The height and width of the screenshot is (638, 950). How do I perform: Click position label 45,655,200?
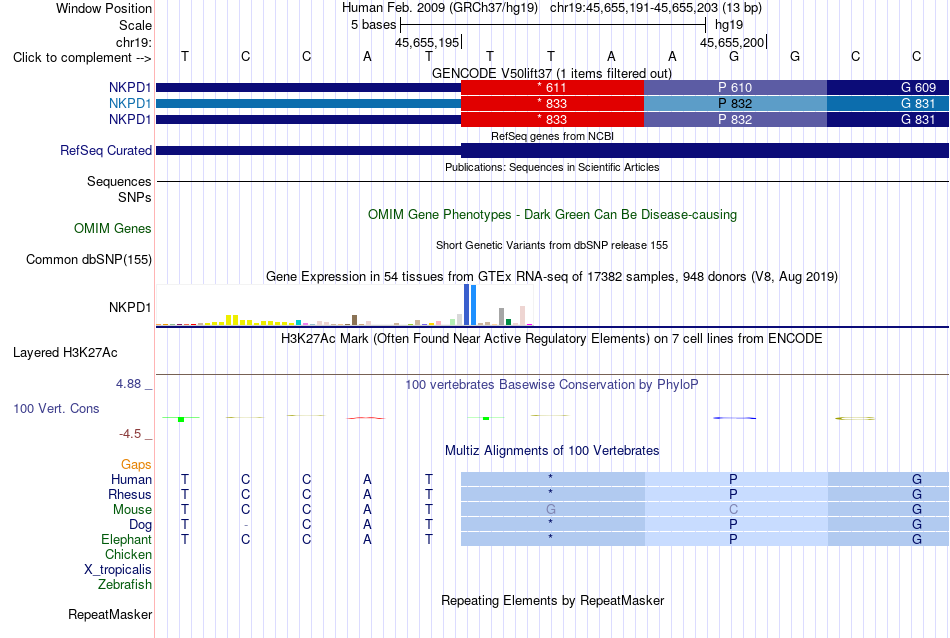coord(732,42)
